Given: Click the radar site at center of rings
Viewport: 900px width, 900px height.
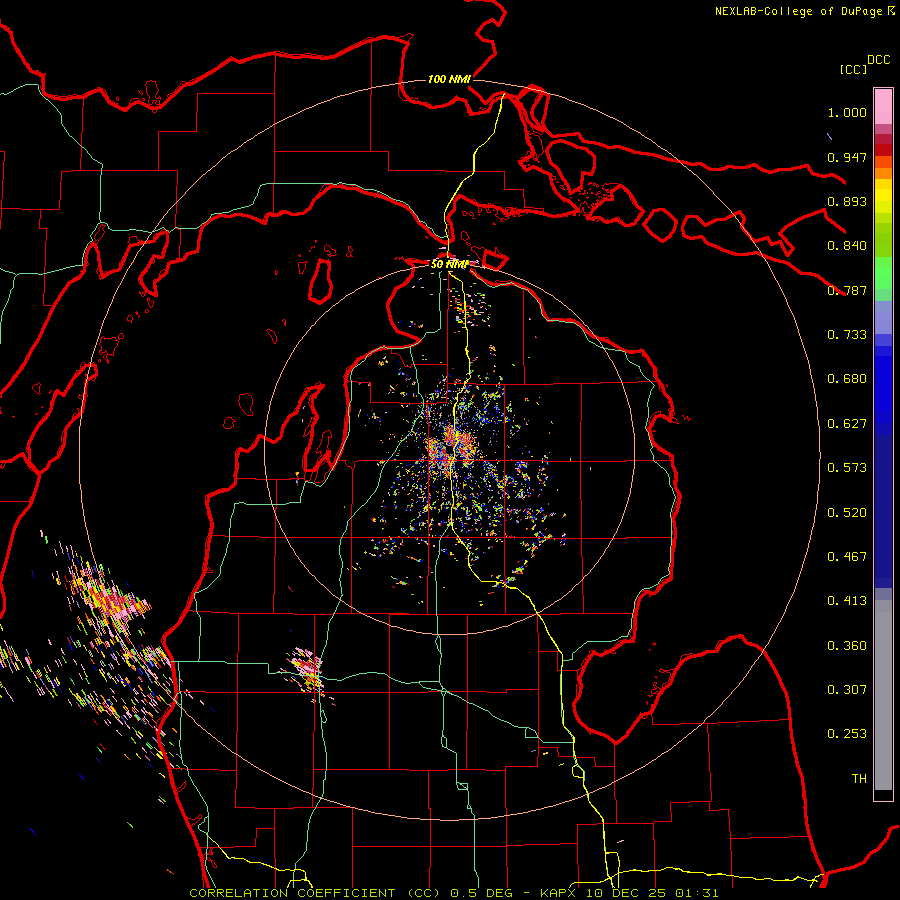Looking at the screenshot, I should pyautogui.click(x=449, y=451).
